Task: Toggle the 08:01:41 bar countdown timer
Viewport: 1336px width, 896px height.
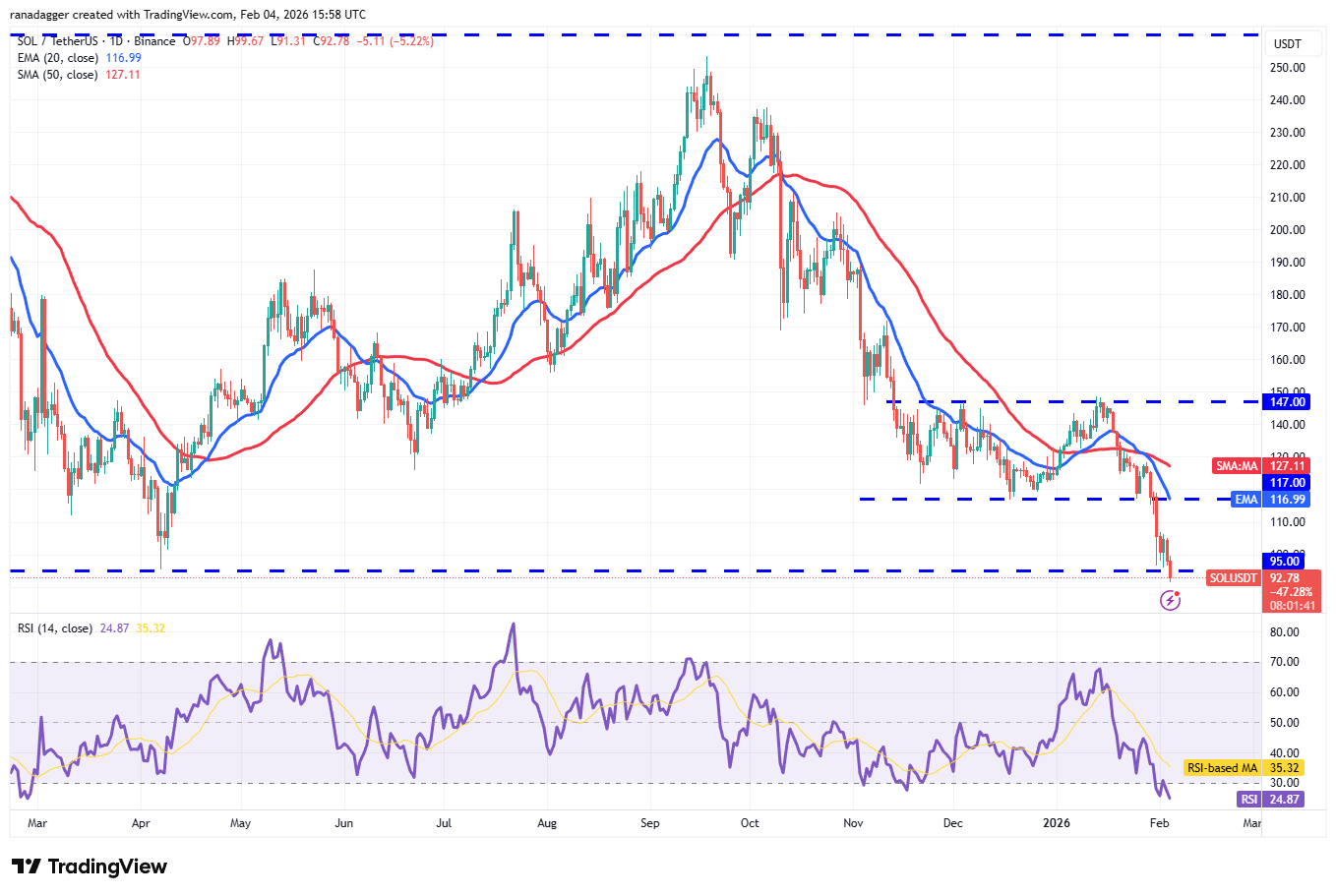Action: click(1292, 606)
